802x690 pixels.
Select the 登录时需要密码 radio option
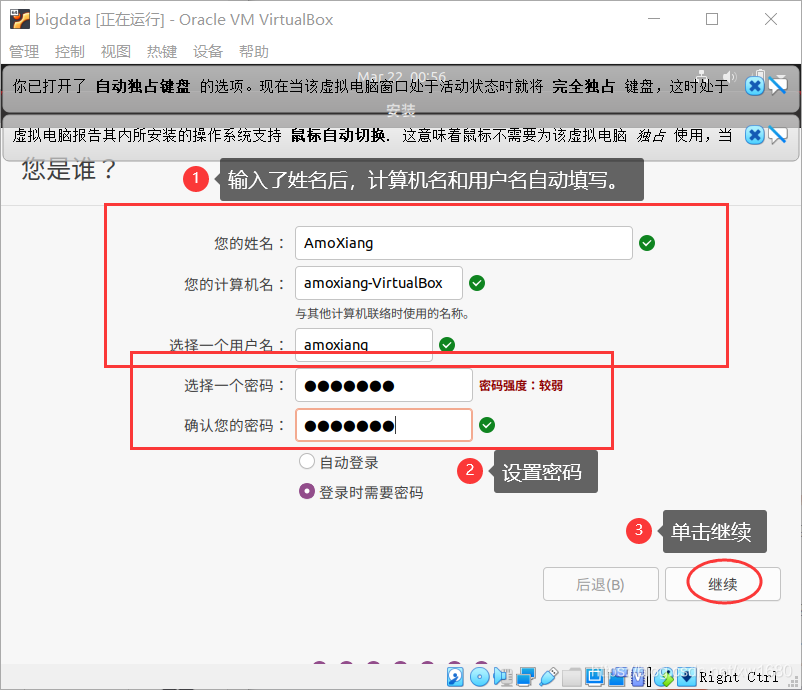pos(306,492)
